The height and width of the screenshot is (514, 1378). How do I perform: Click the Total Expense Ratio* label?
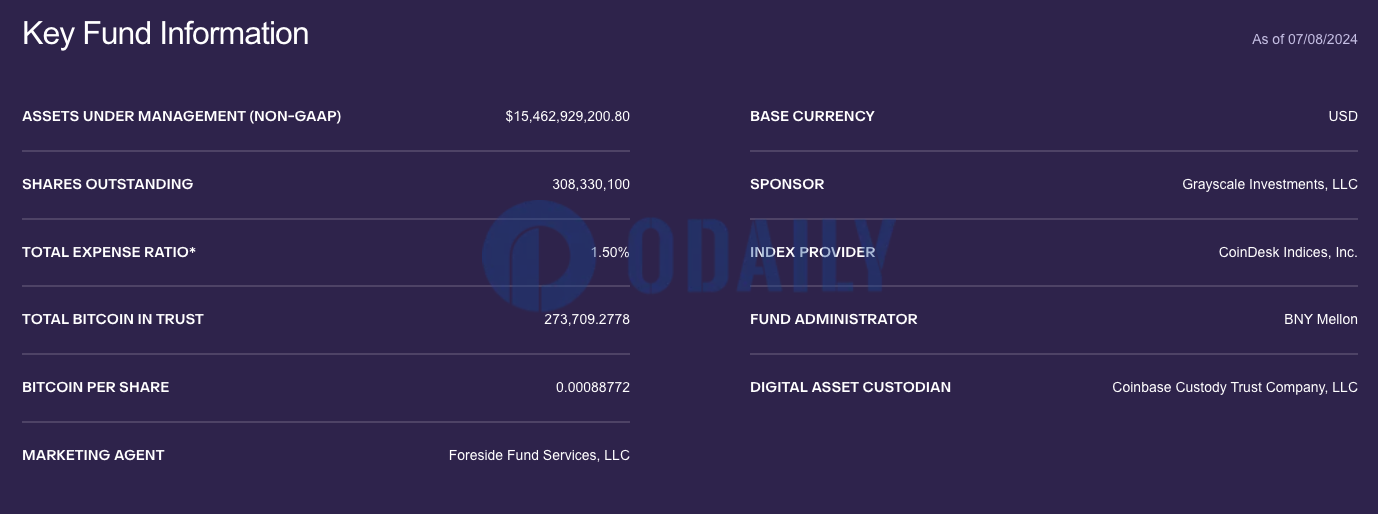pos(109,252)
